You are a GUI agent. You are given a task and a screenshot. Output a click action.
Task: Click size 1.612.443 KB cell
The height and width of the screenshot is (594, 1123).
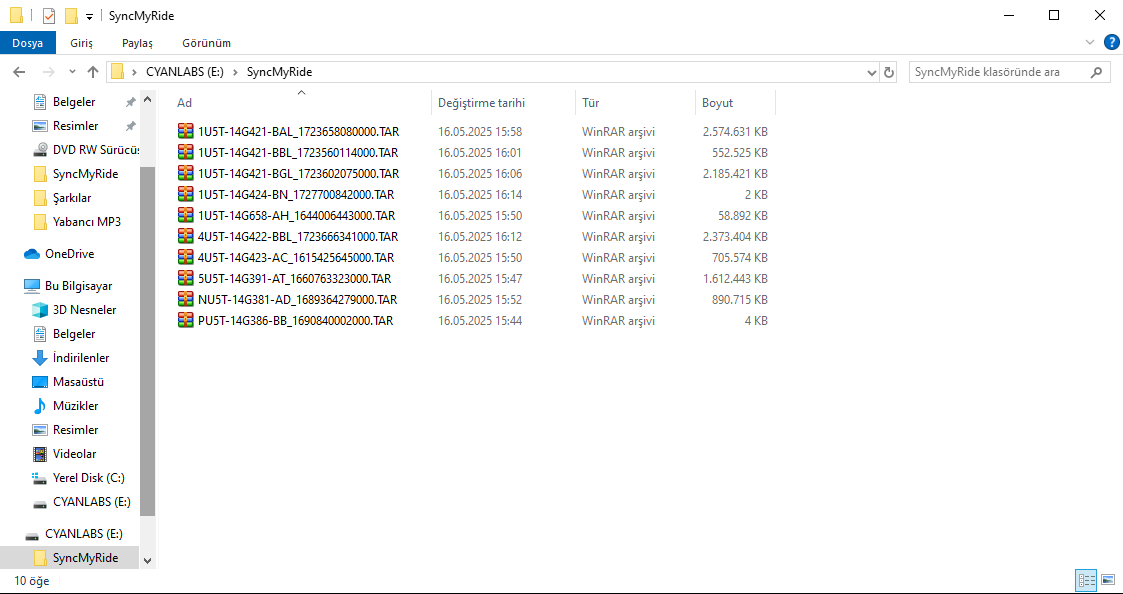pos(735,278)
